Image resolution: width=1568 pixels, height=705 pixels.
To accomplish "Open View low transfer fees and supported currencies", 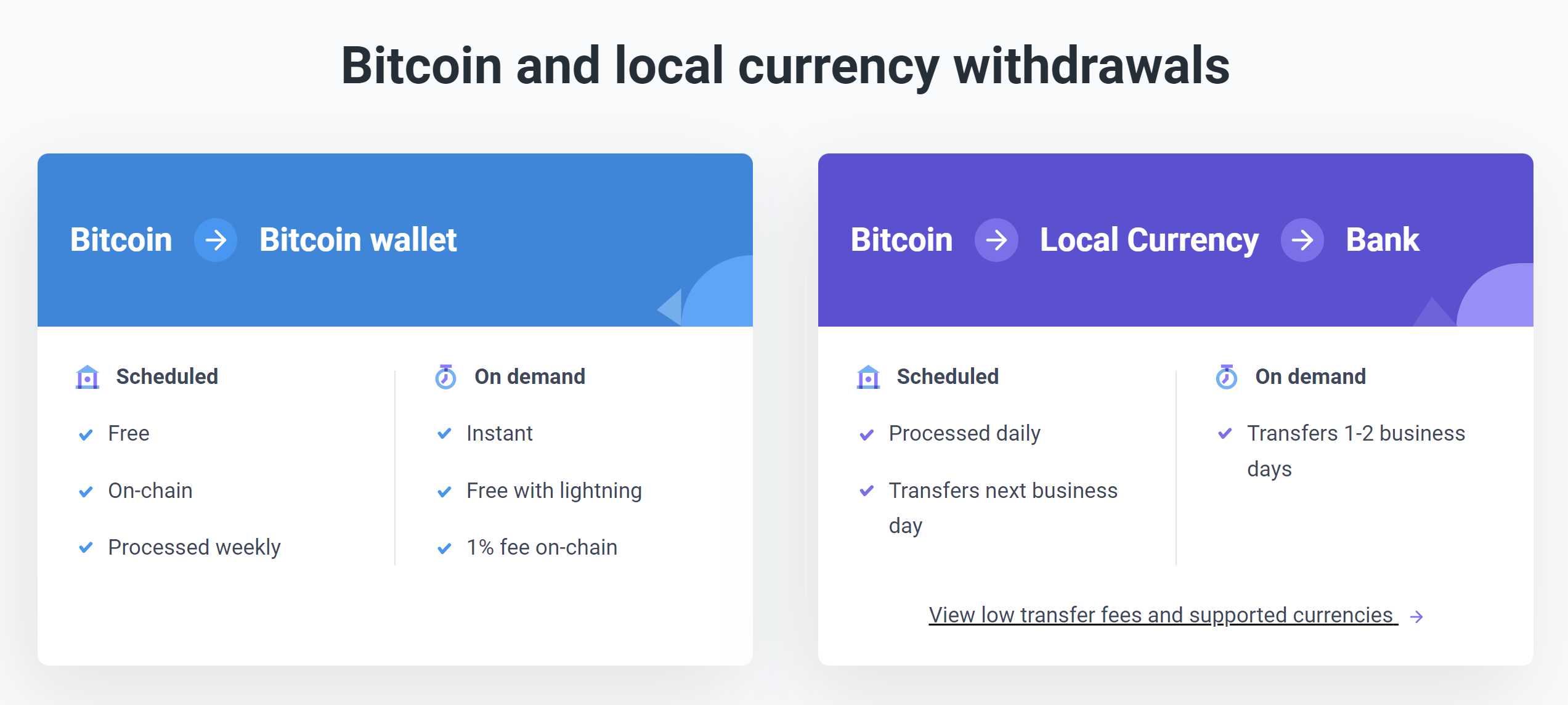I will [1163, 615].
